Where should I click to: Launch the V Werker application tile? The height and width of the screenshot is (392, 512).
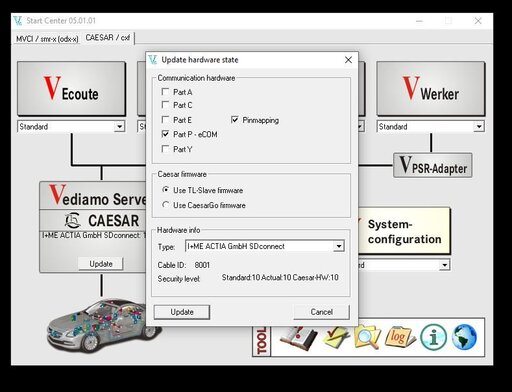431,89
